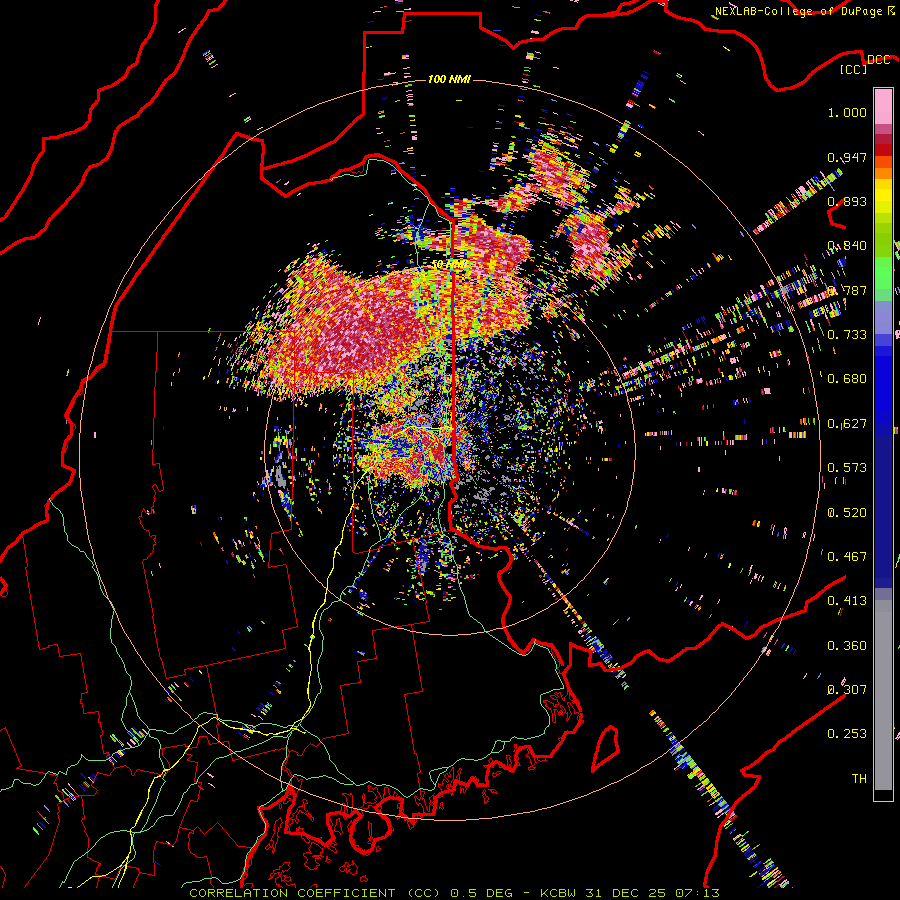
Task: Click the 0.307 scale value
Action: tap(847, 690)
